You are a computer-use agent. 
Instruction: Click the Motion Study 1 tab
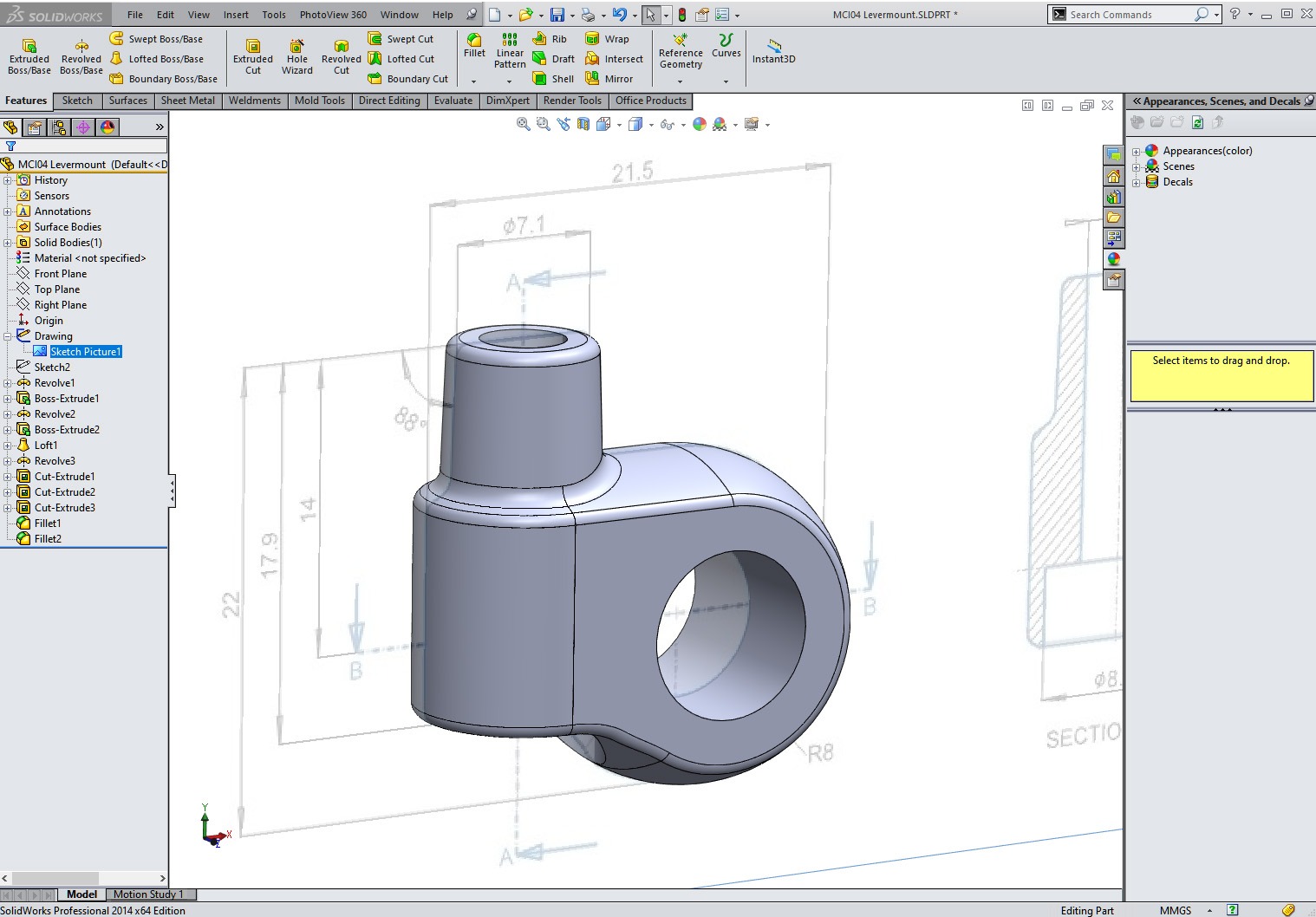[x=148, y=894]
